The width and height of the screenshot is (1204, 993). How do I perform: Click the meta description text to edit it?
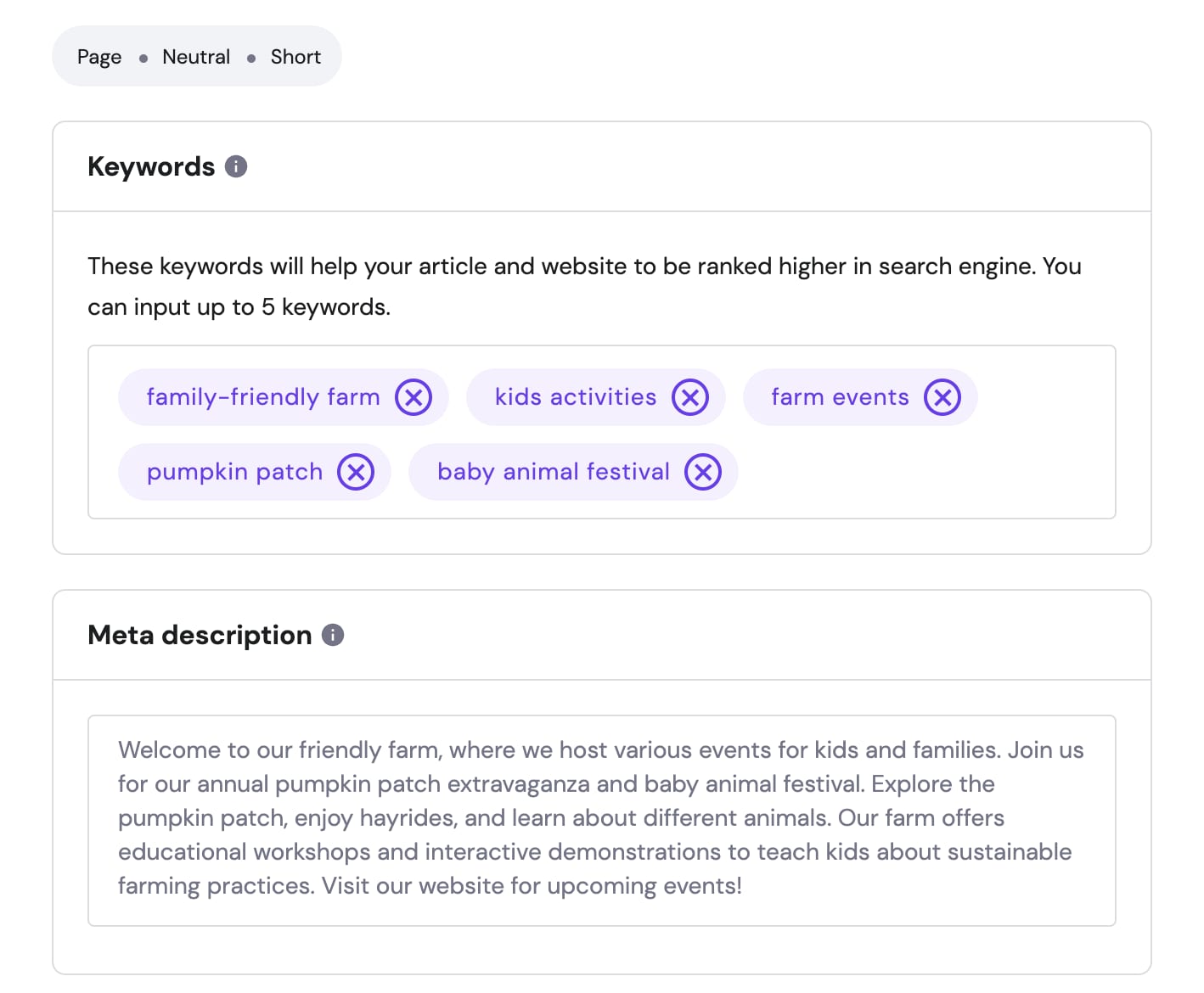594,817
